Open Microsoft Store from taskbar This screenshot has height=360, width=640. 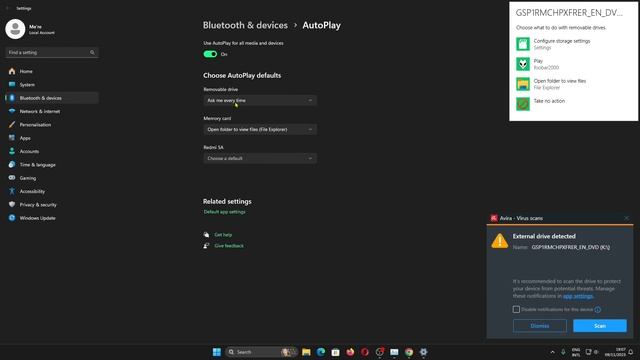click(336, 352)
